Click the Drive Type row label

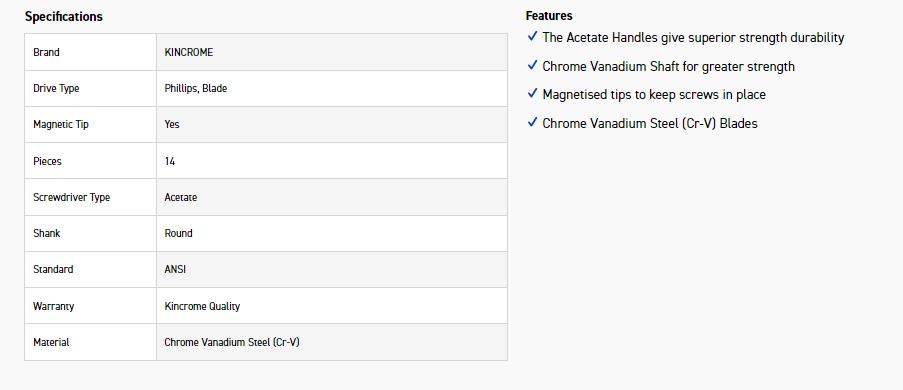56,89
